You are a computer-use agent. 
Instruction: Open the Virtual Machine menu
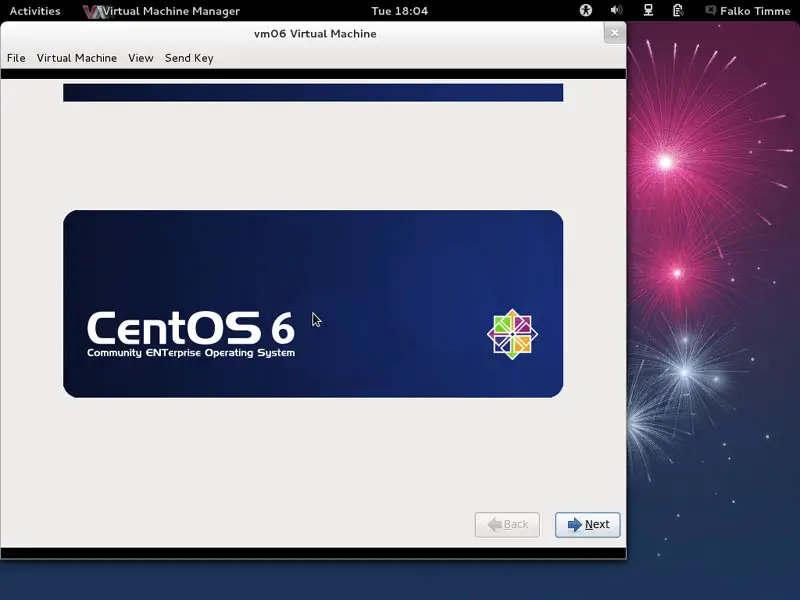[77, 58]
